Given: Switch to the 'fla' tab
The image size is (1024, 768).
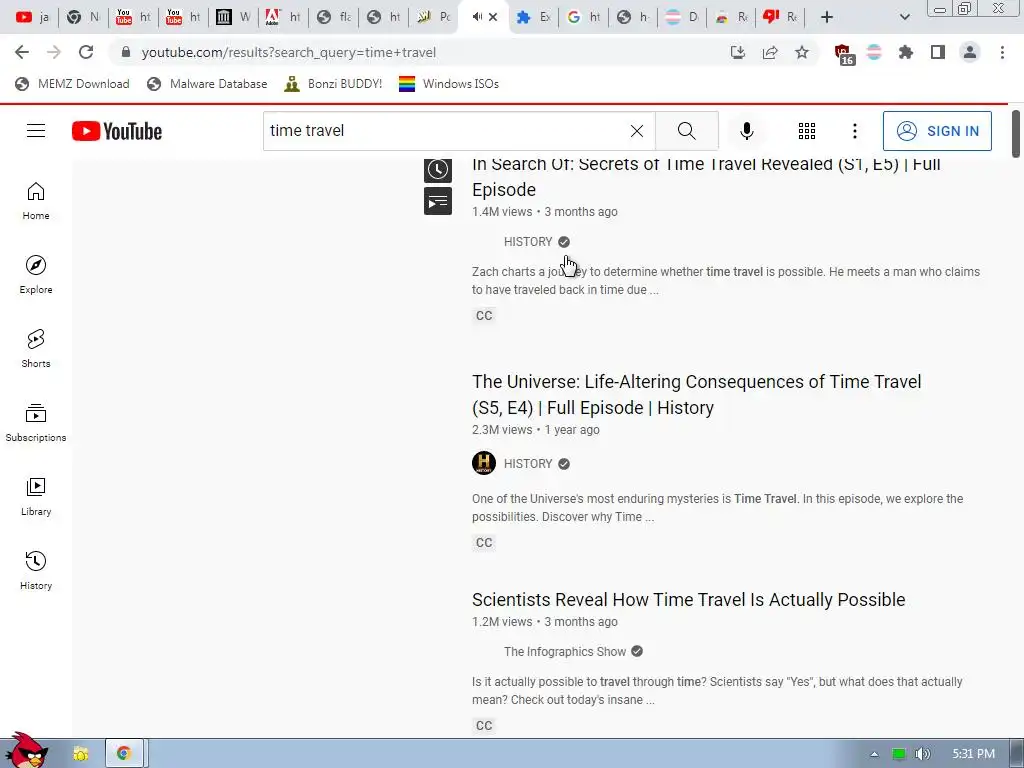Looking at the screenshot, I should (x=334, y=17).
